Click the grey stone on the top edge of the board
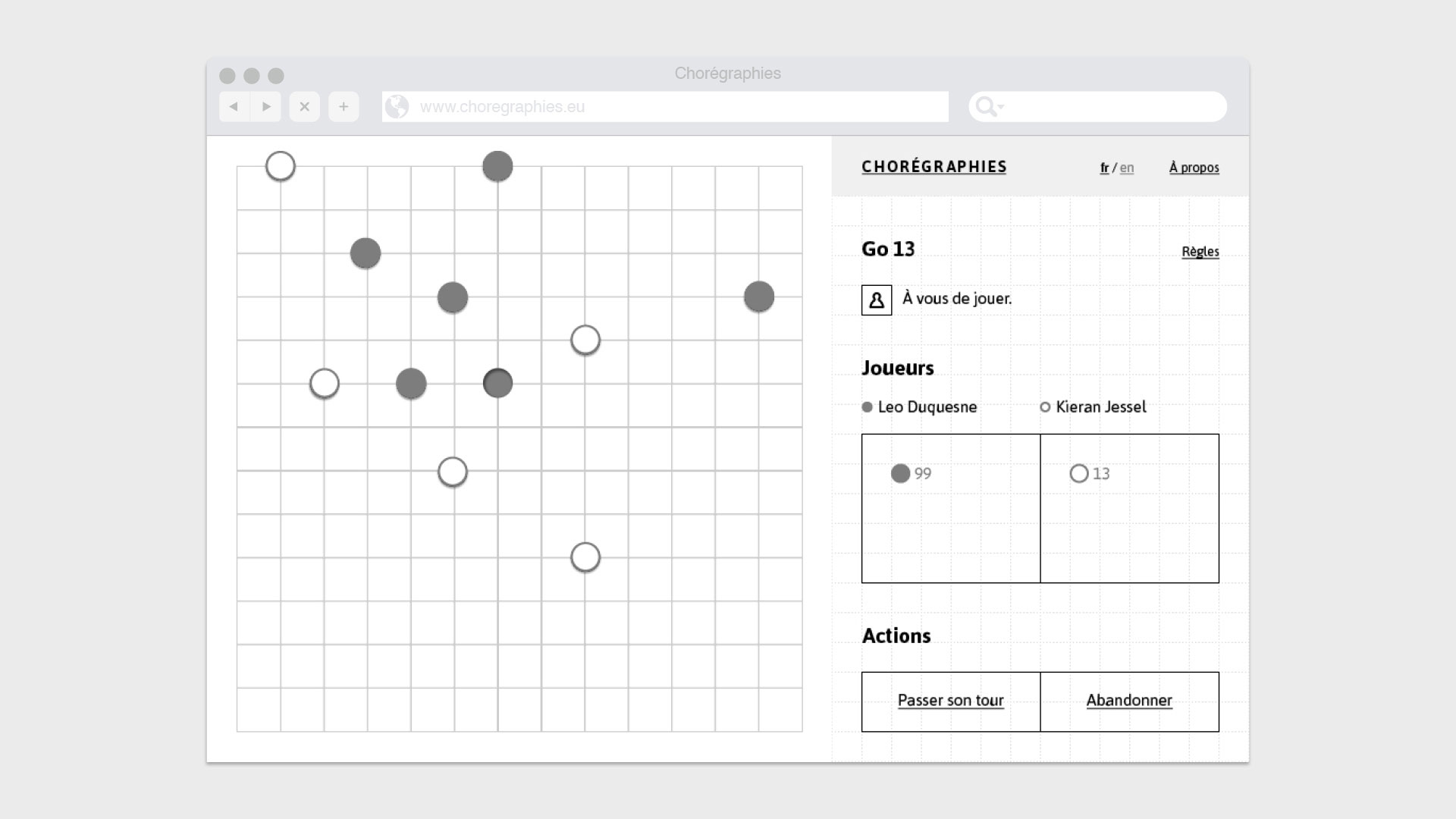 (497, 166)
